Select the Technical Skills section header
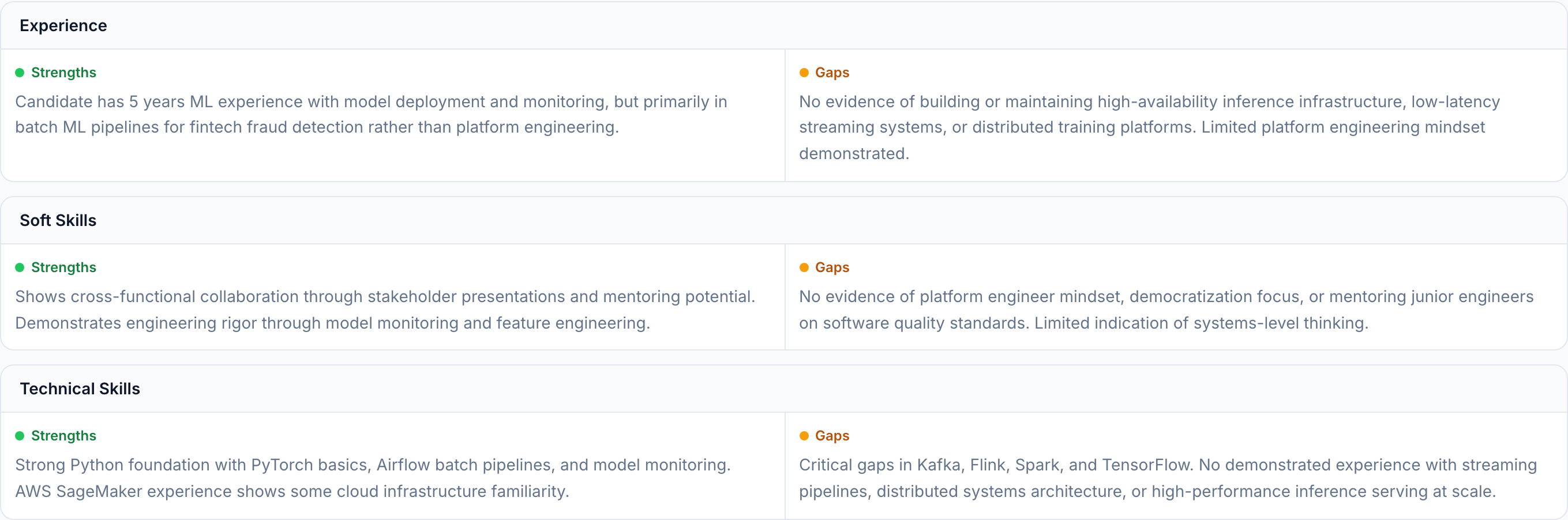 (x=80, y=389)
